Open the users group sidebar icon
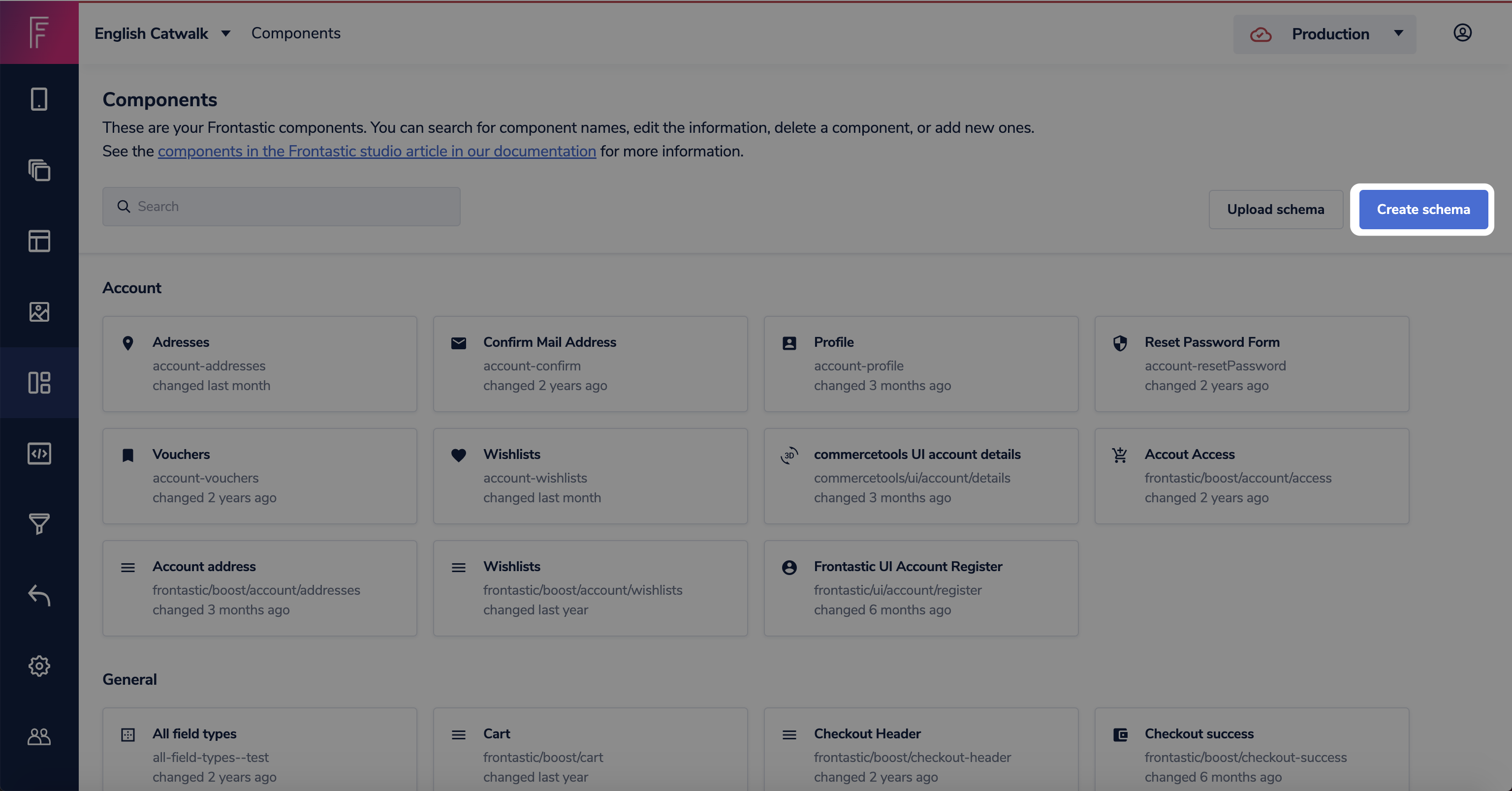 click(39, 736)
